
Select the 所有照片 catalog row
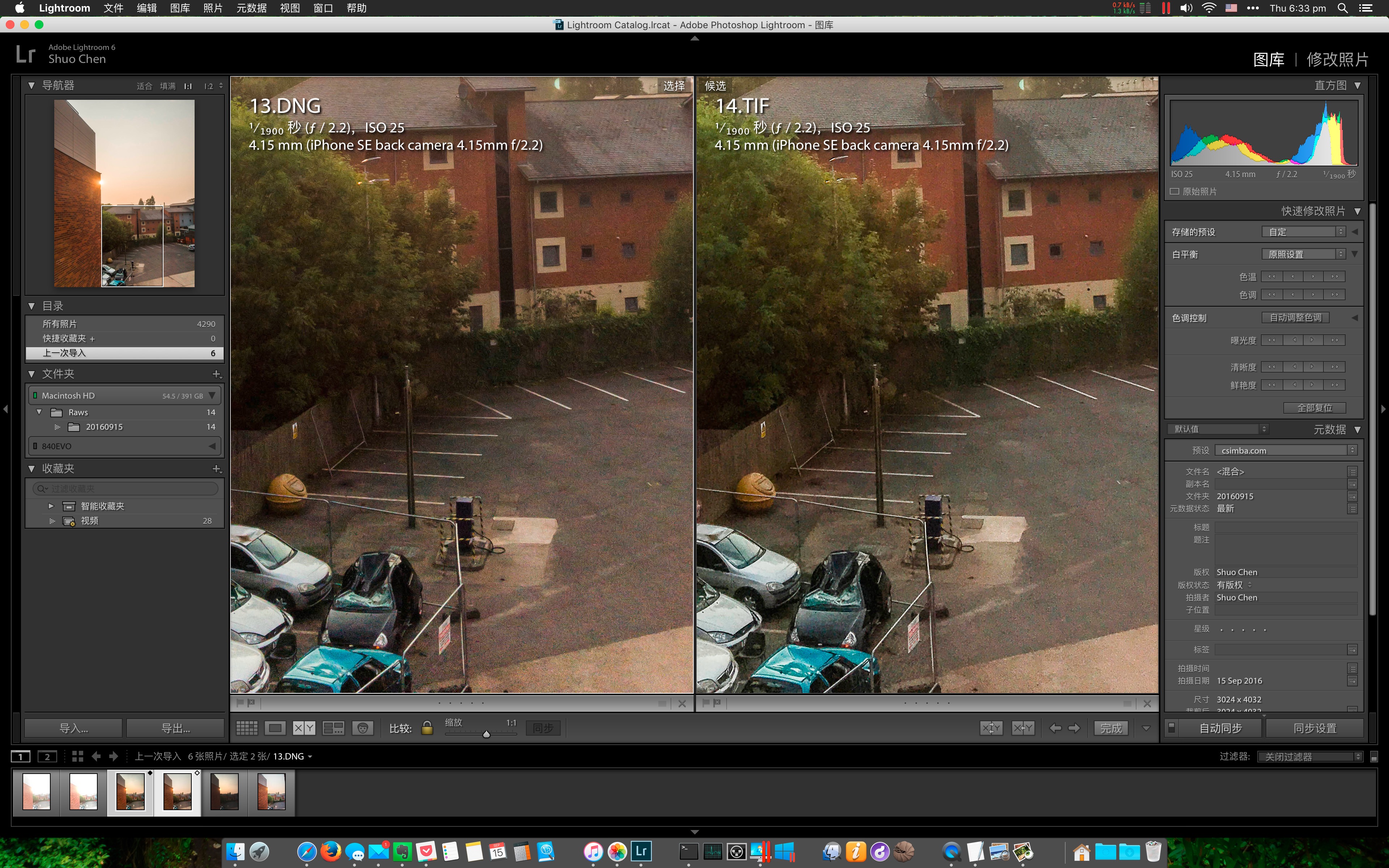(x=124, y=324)
